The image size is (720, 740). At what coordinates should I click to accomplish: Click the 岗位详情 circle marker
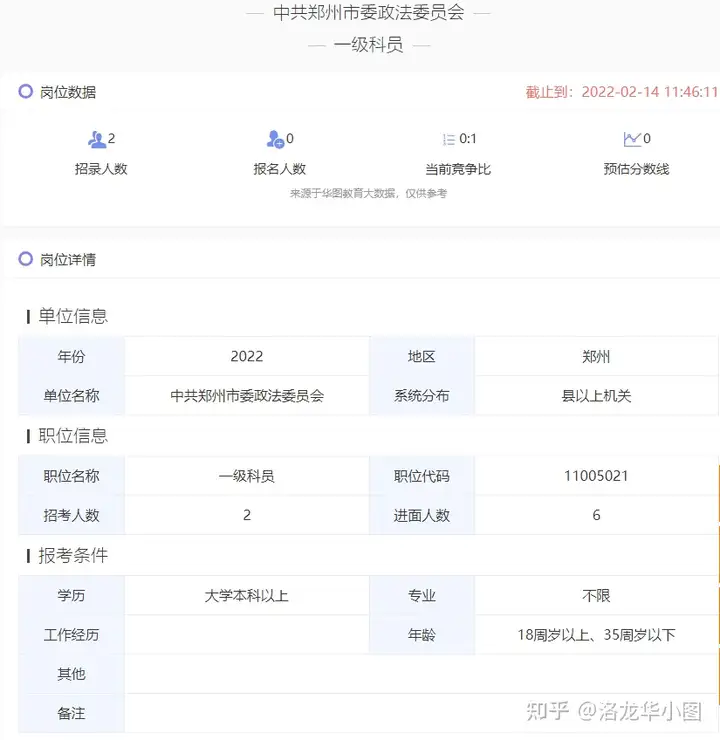coord(25,259)
